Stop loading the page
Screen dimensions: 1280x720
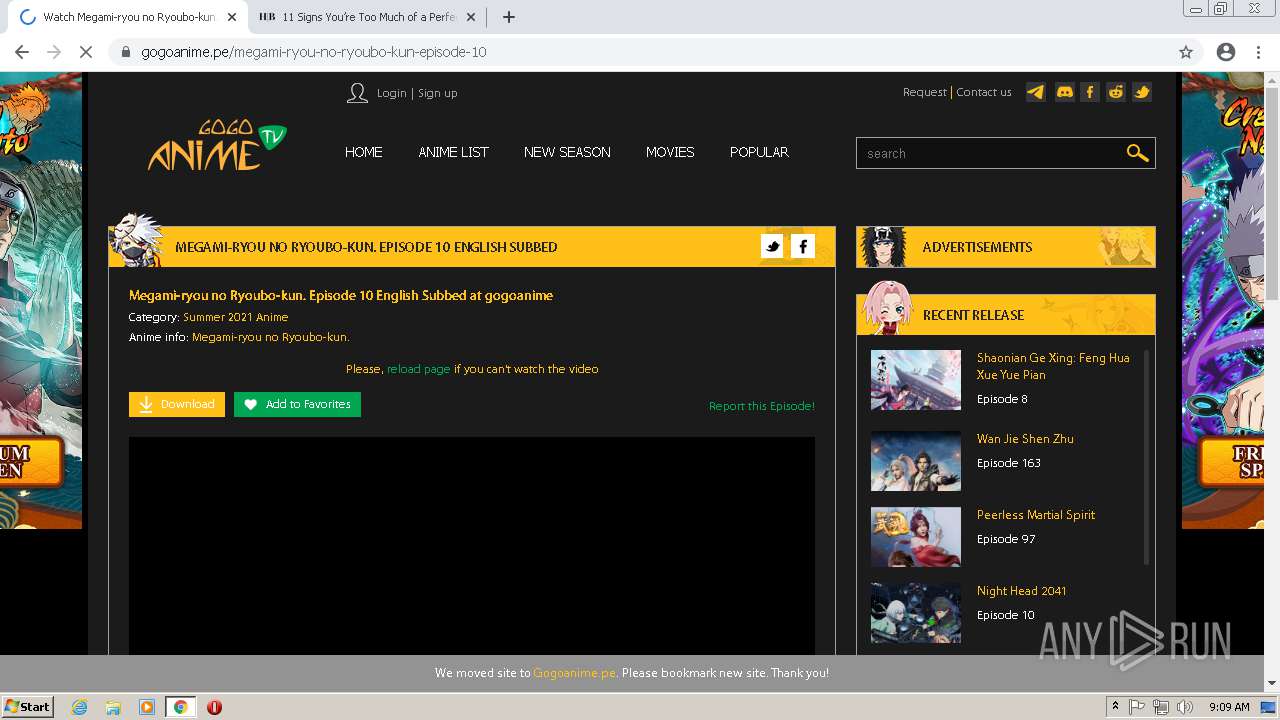86,52
